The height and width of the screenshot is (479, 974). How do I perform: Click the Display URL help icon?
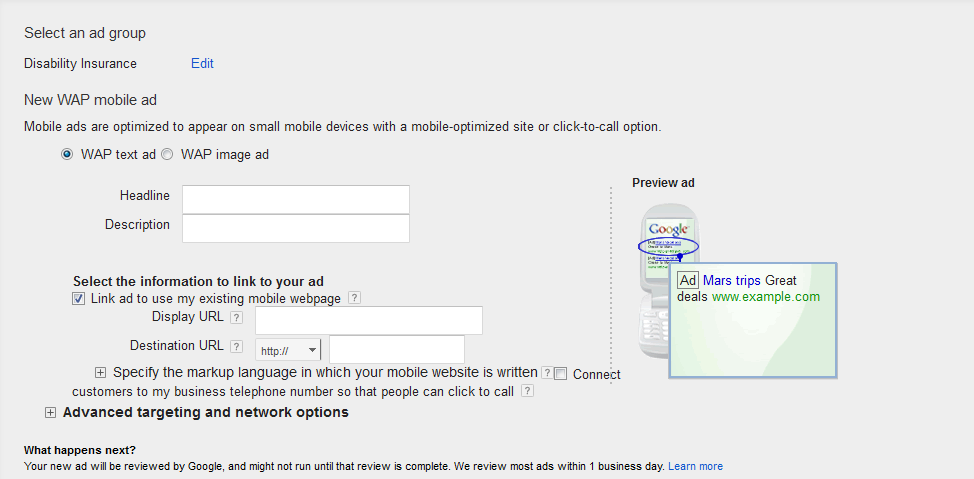(x=236, y=318)
